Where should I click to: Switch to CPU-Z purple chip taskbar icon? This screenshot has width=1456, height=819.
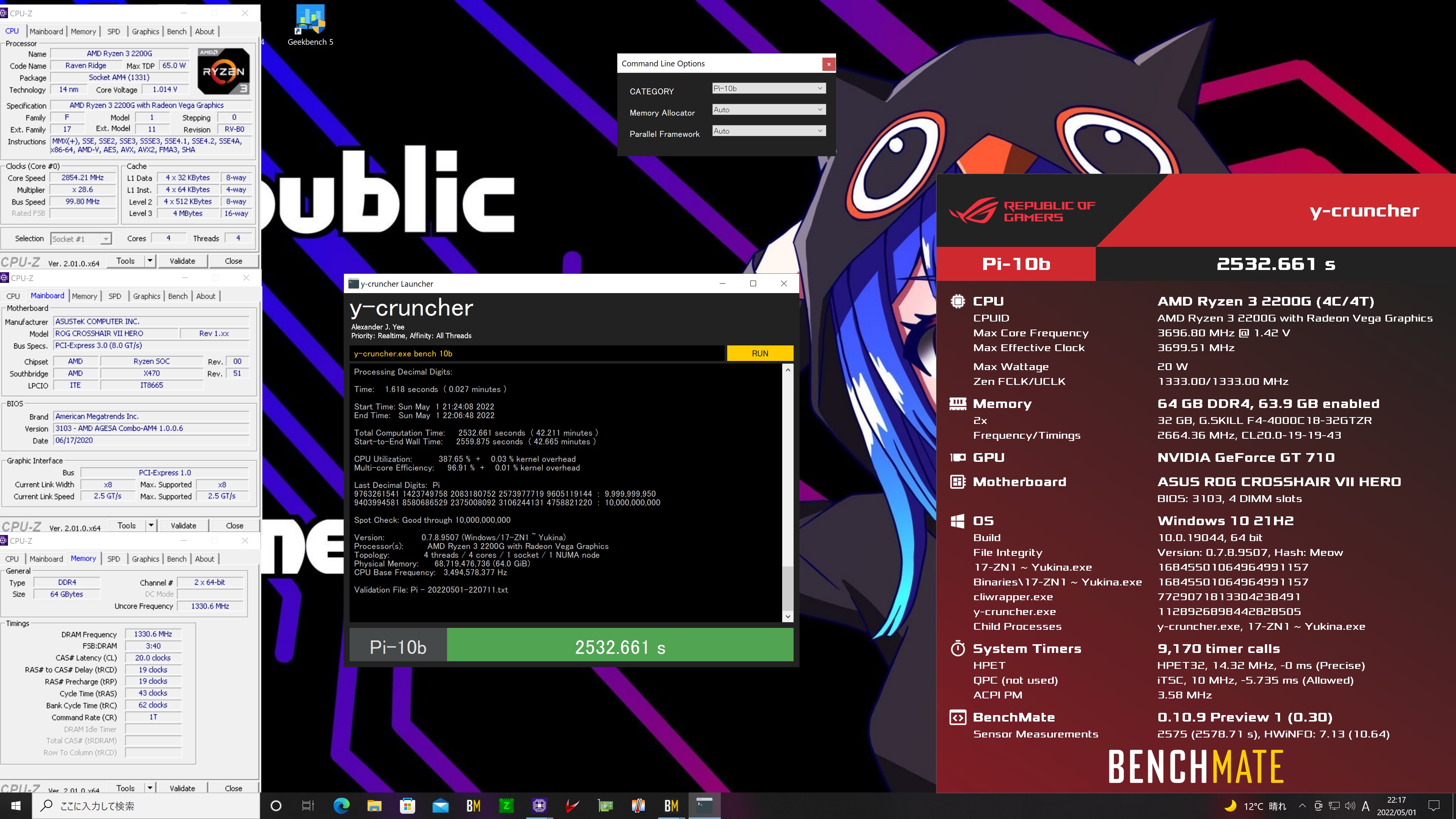539,805
